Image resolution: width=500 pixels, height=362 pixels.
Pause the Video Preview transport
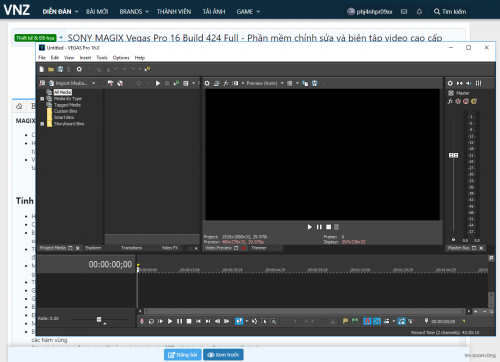tap(319, 227)
